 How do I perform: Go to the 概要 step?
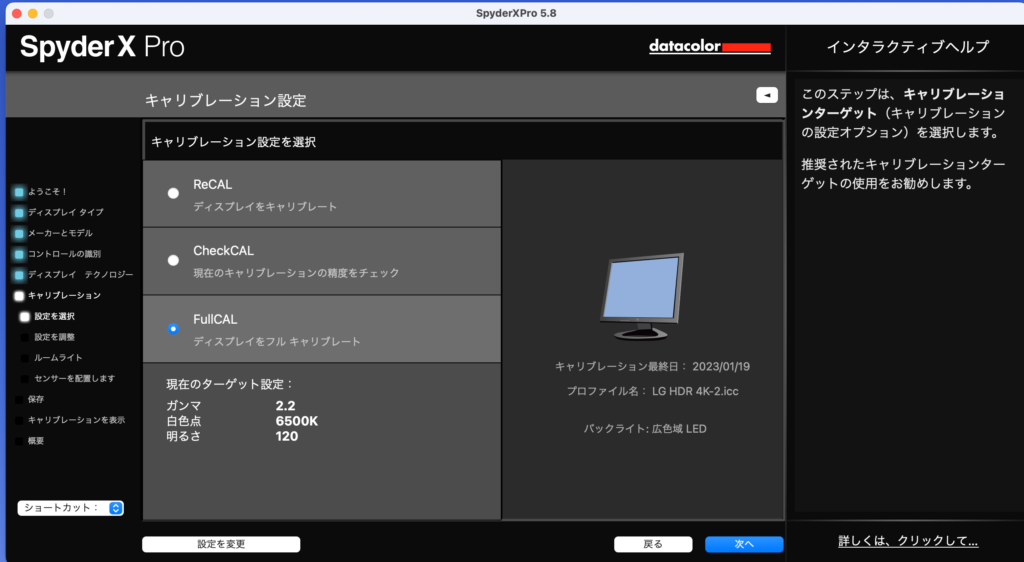(36, 441)
